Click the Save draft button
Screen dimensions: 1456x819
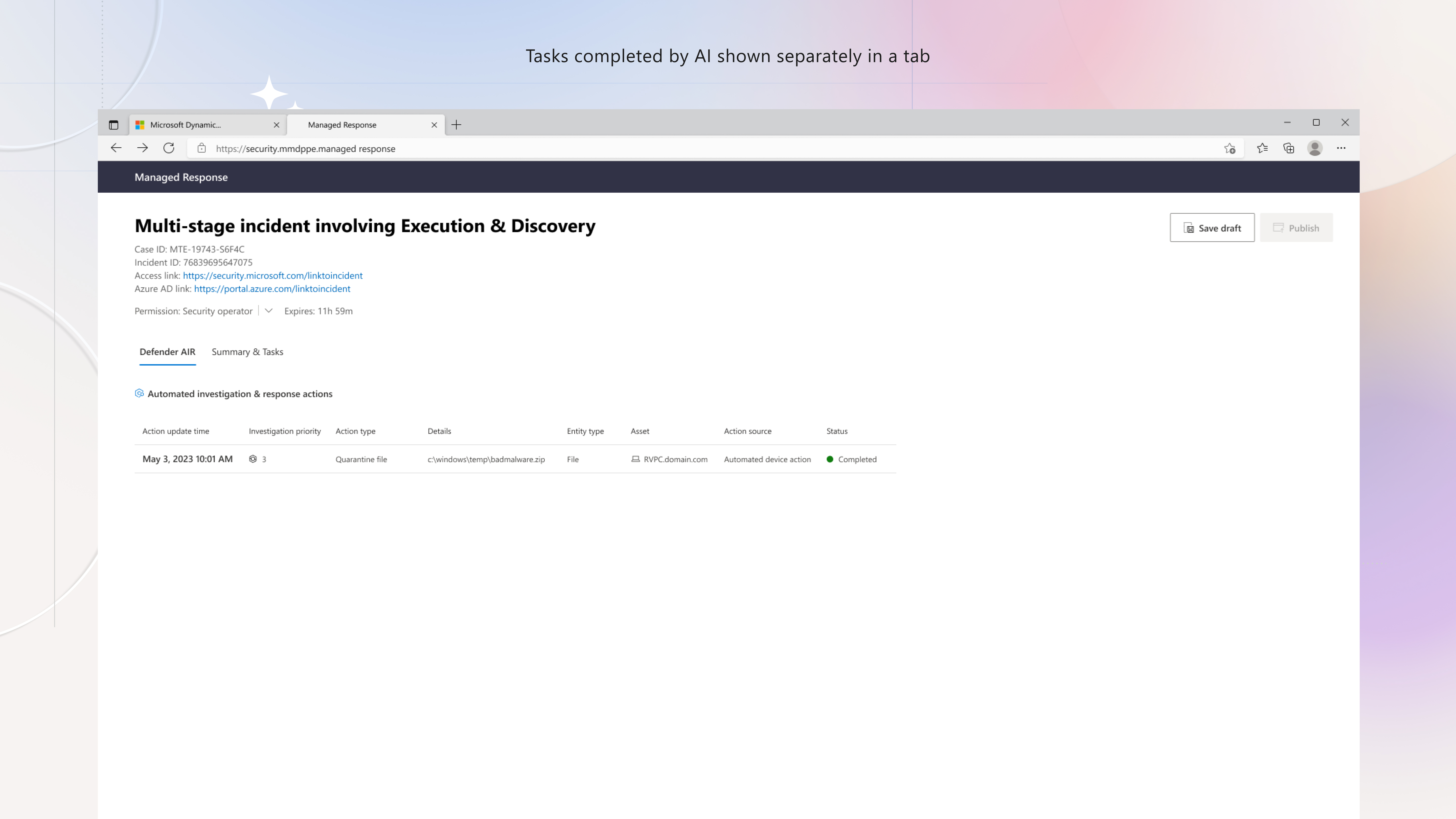coord(1212,228)
